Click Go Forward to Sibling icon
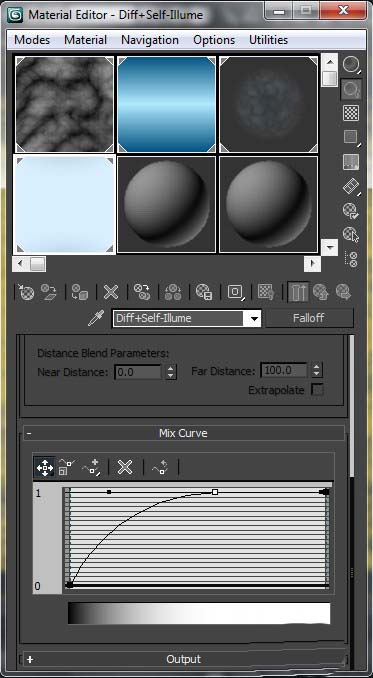 point(344,293)
